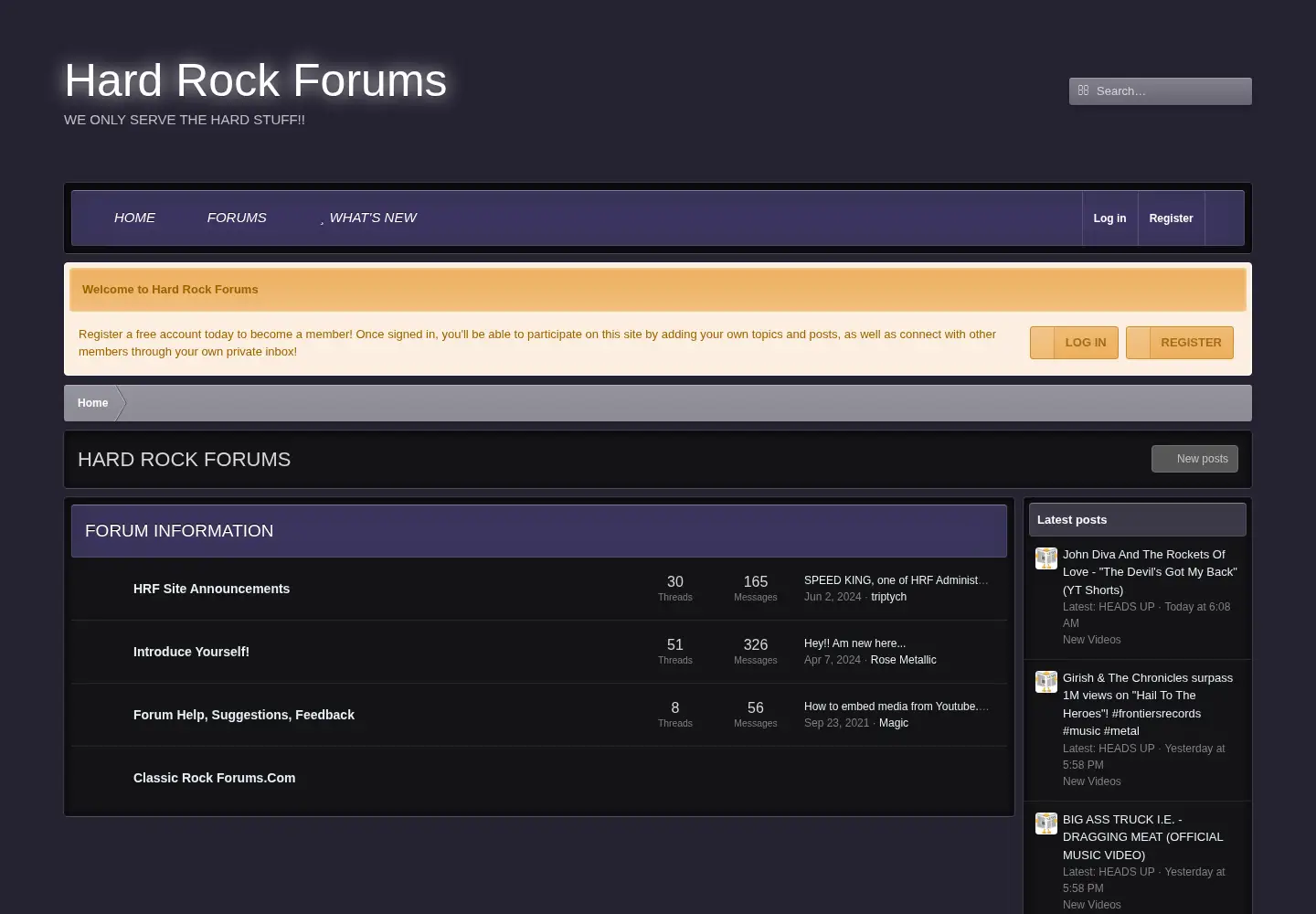
Task: Click the orange REGISTER button
Action: (x=1180, y=343)
